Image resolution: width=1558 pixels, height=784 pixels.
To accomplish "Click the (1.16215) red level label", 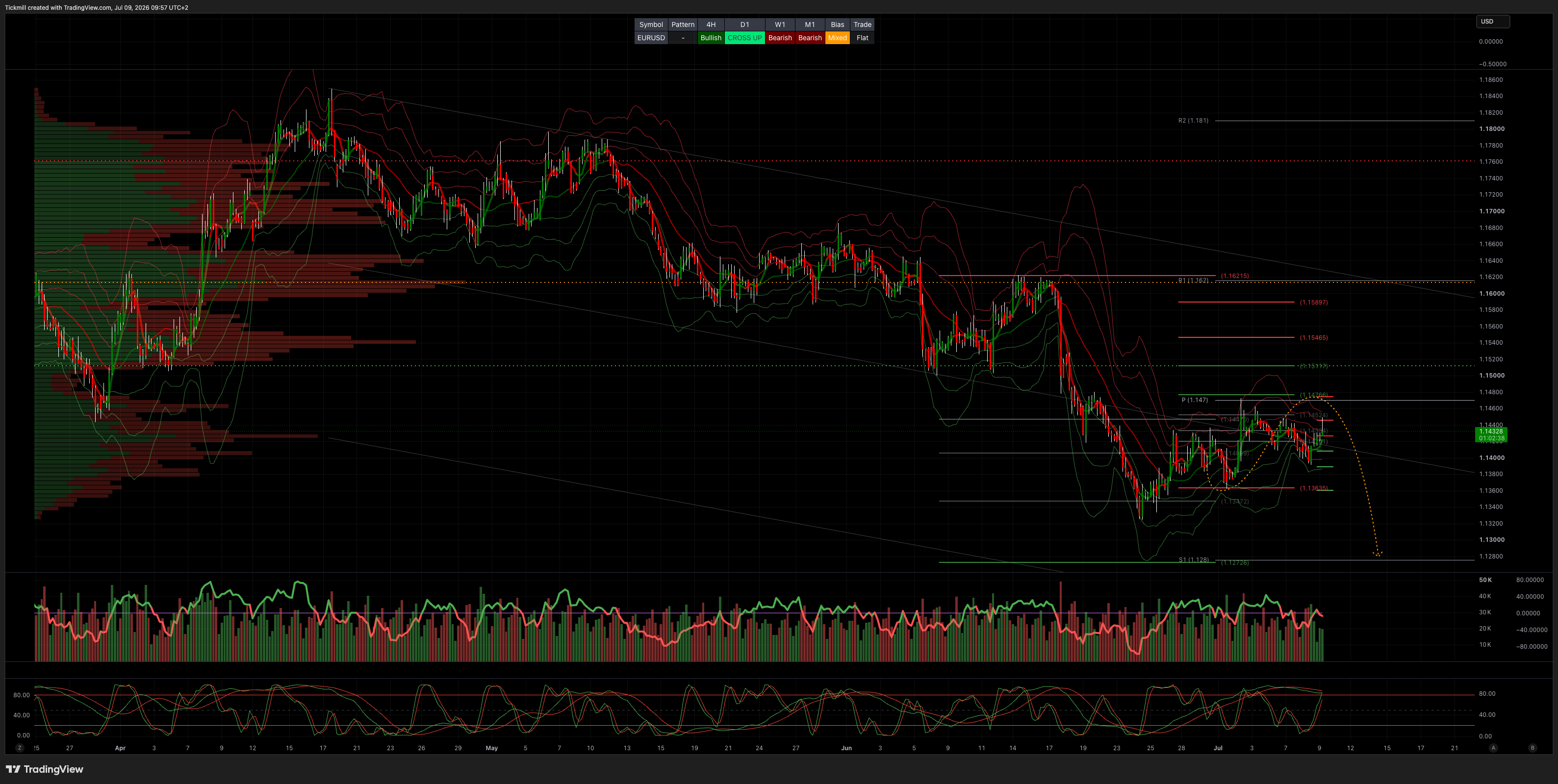I will coord(1234,276).
